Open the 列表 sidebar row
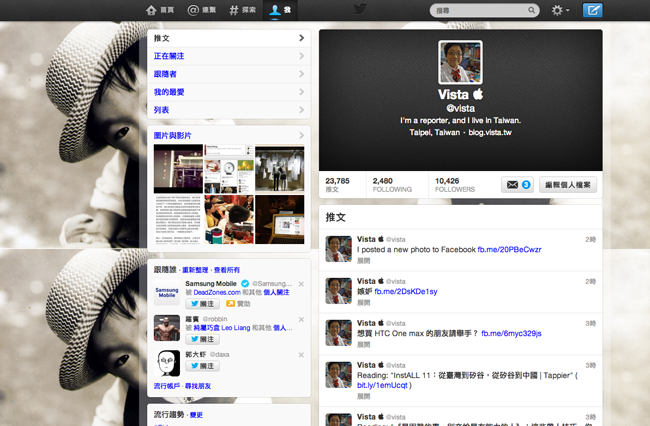Screen dimensions: 650x426 click(229, 110)
